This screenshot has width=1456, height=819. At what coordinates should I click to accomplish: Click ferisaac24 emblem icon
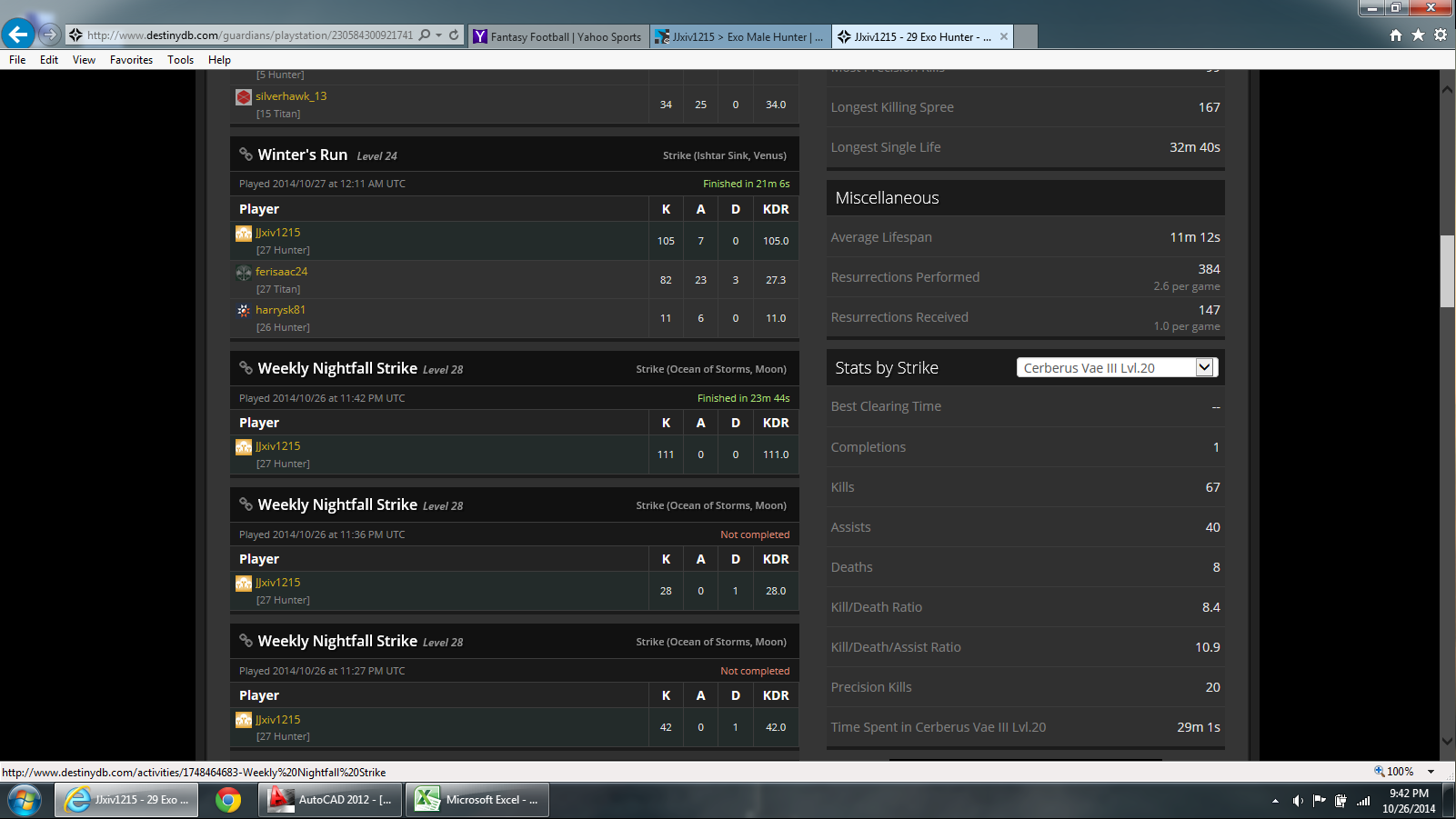point(244,273)
